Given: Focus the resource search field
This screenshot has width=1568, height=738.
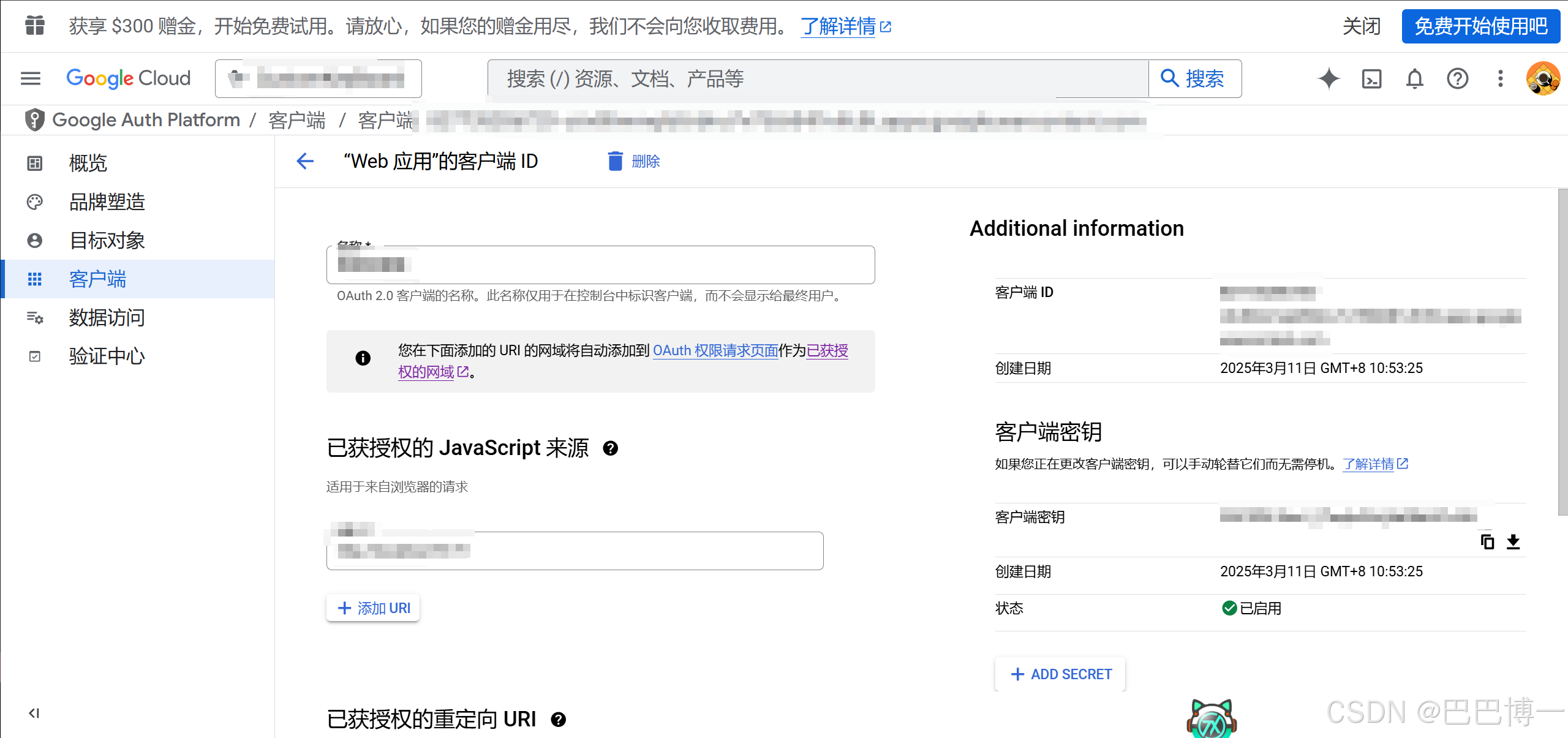Looking at the screenshot, I should coord(818,78).
